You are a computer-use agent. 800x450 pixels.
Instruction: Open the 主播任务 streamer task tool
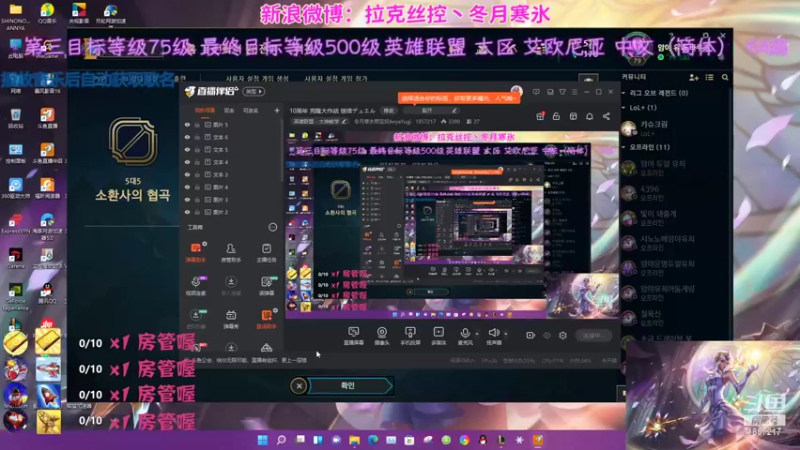pyautogui.click(x=266, y=252)
